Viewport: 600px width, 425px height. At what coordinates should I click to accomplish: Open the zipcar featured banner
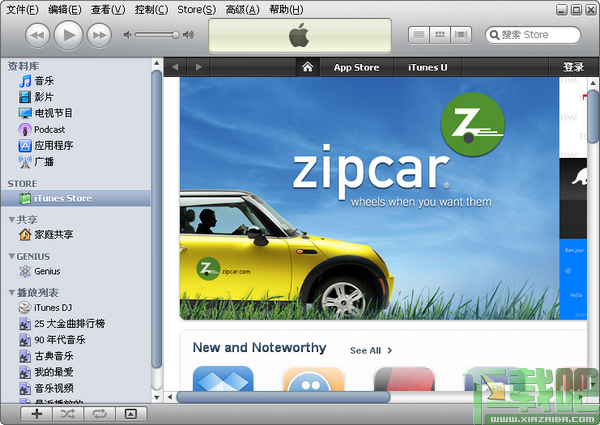[x=369, y=198]
